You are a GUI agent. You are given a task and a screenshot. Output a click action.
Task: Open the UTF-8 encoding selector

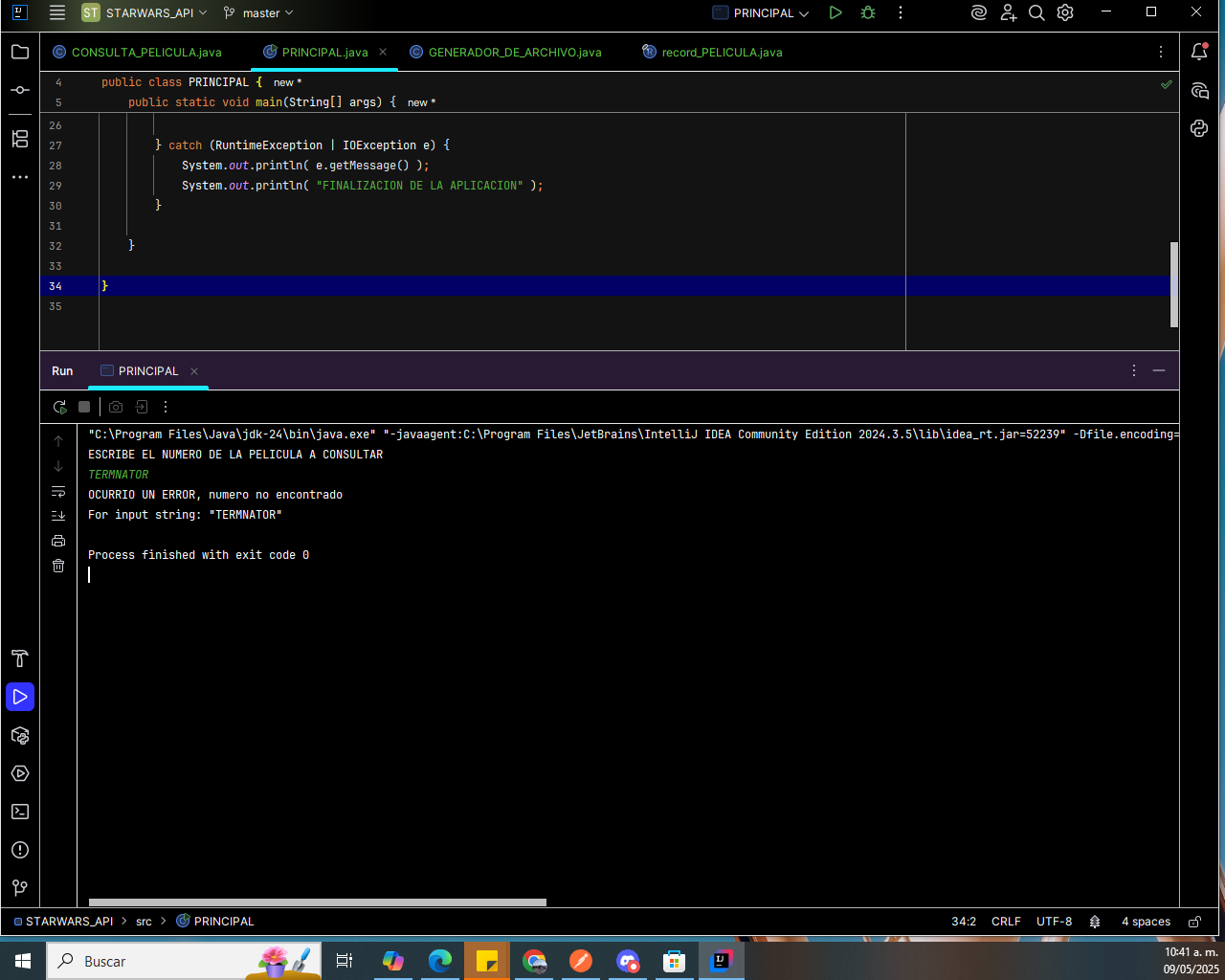click(1054, 922)
